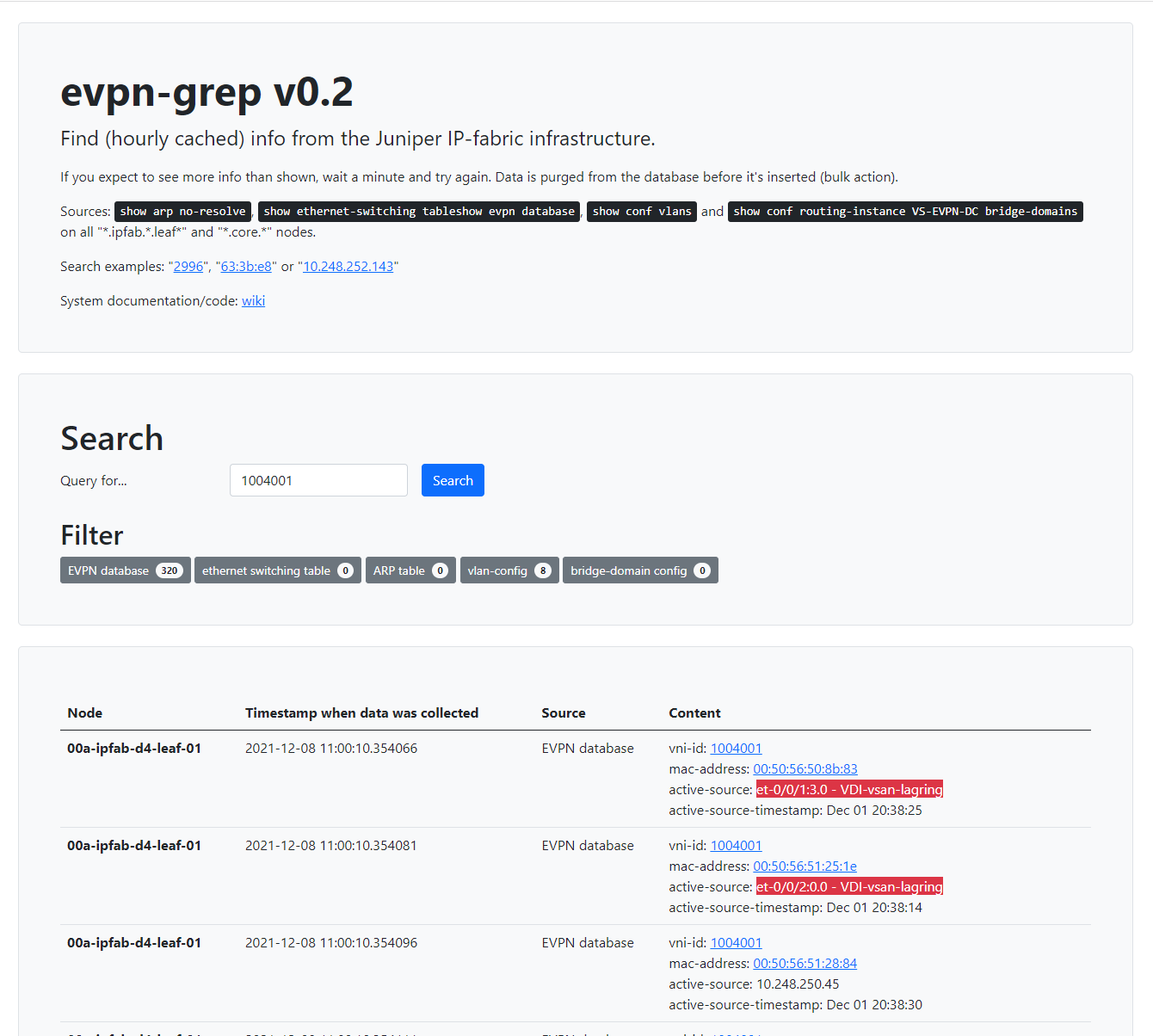Open mac-address link 00:50:56:50:8b:83
Screen dimensions: 1153x1036
click(805, 769)
